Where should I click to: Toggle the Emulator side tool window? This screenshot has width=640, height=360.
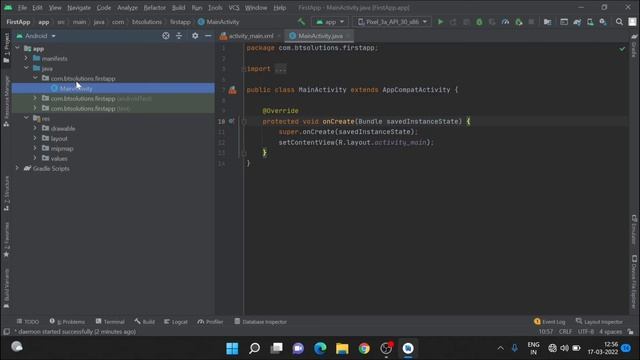tap(634, 229)
